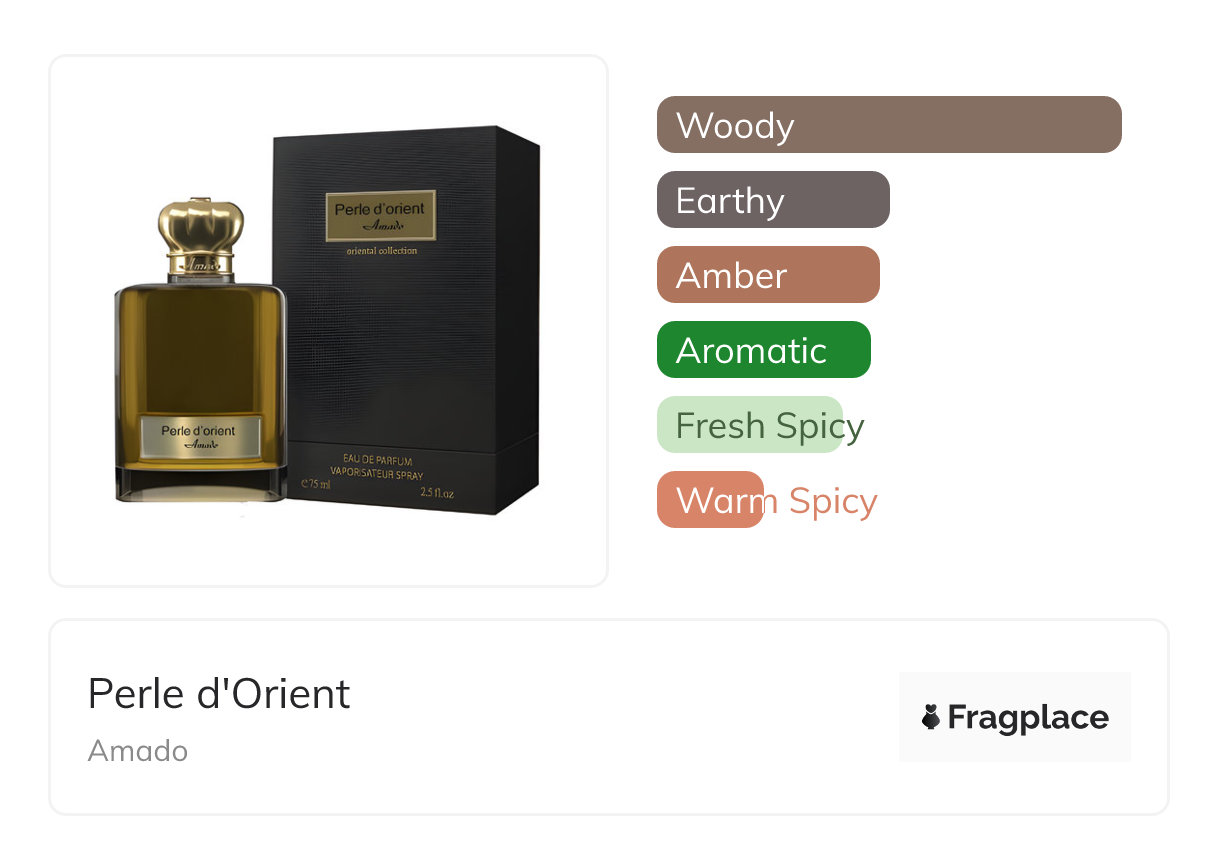This screenshot has width=1218, height=864.
Task: Click the Fragplace perfume bottle logo icon
Action: pyautogui.click(x=931, y=717)
